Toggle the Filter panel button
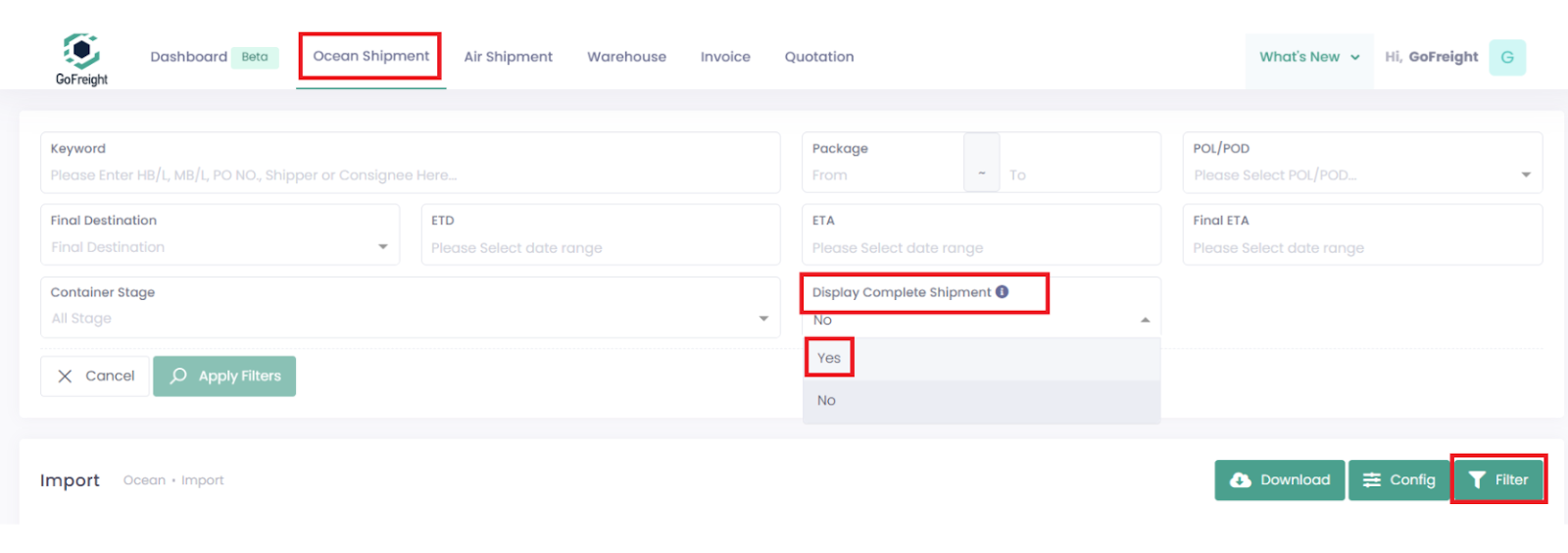Viewport: 1568px width, 553px height. [x=1498, y=480]
